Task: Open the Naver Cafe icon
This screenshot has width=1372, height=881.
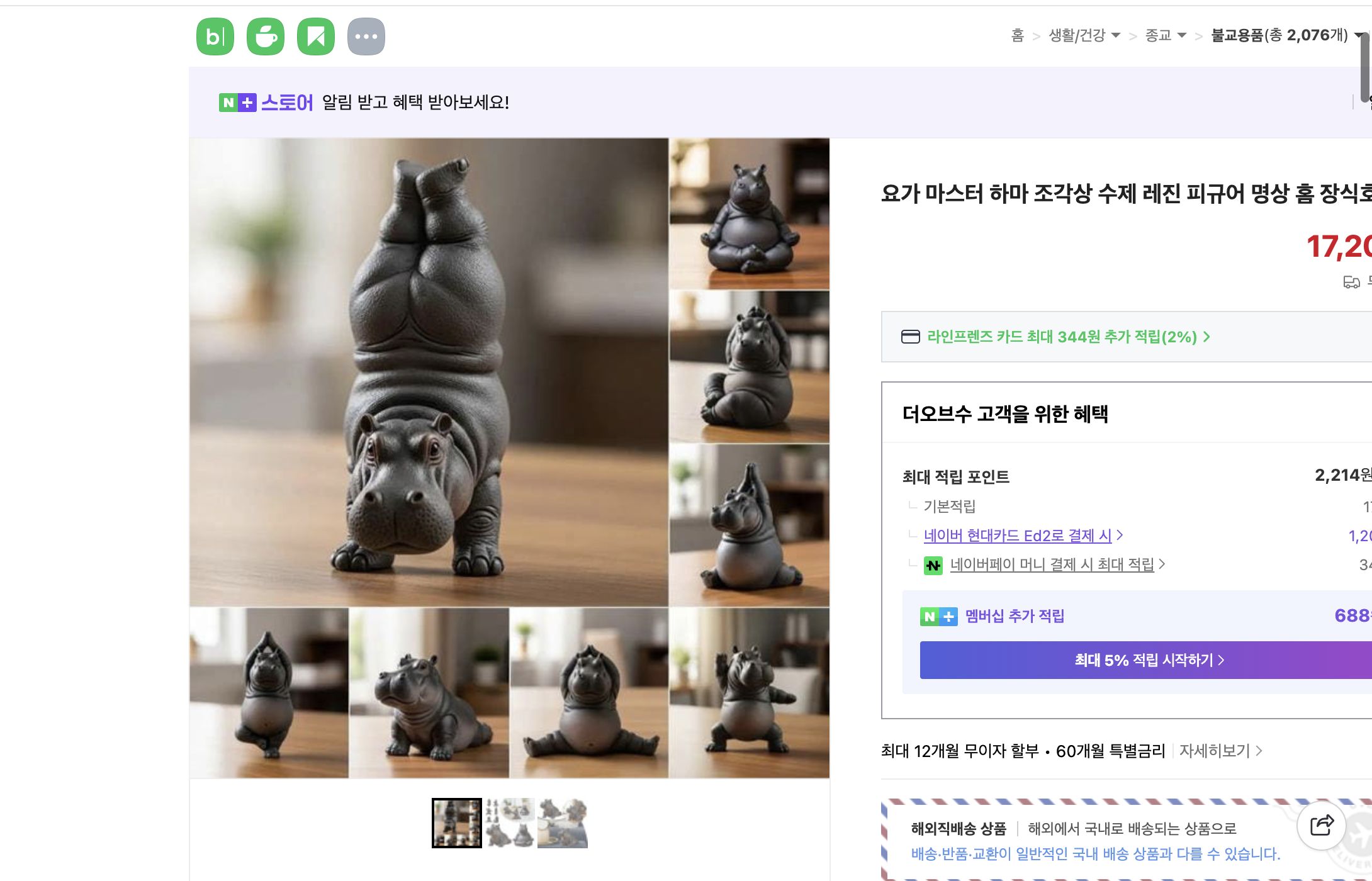Action: 265,36
